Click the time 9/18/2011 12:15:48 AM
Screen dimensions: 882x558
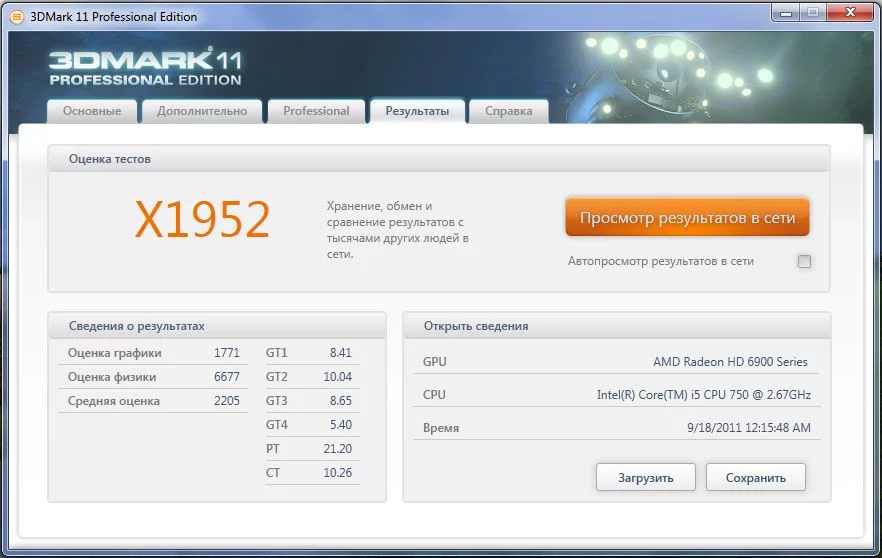coord(749,428)
